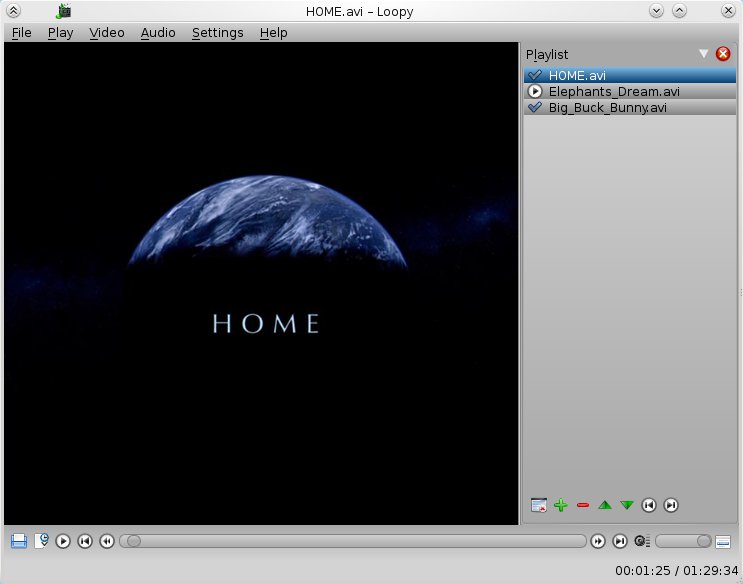Image resolution: width=743 pixels, height=584 pixels.
Task: Open the File menu
Action: (x=21, y=33)
